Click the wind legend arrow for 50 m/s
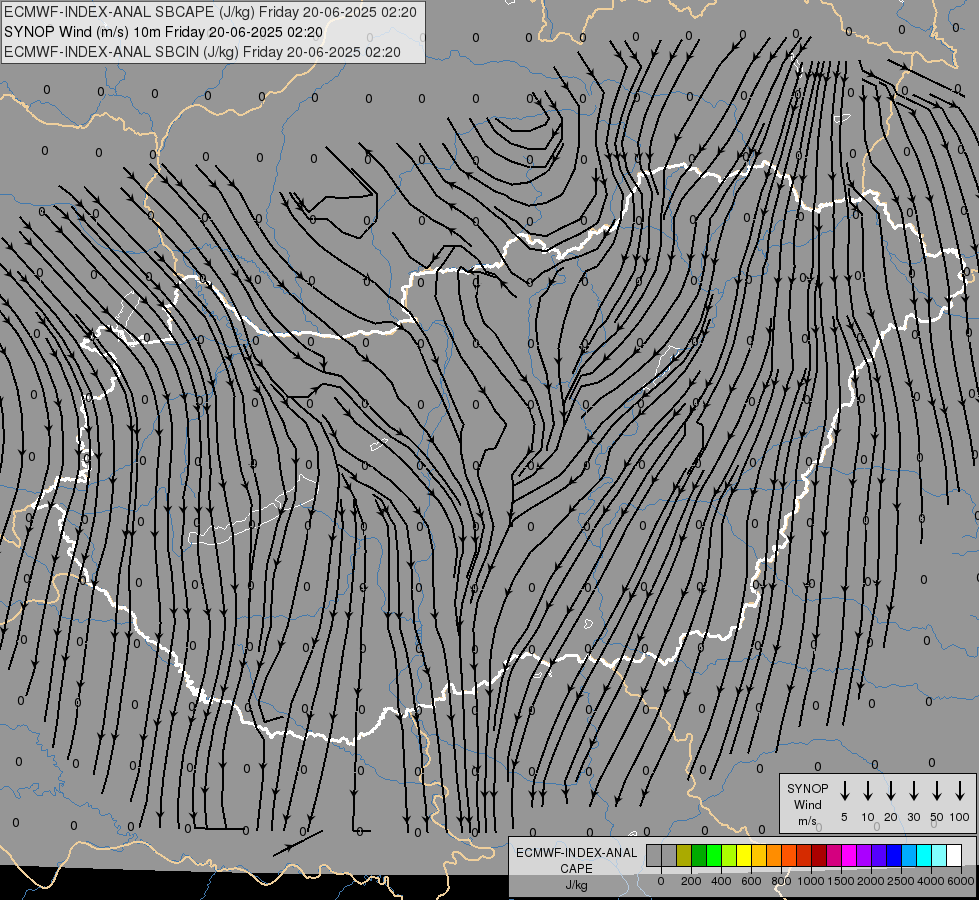Screen dimensions: 979x900 tap(937, 791)
